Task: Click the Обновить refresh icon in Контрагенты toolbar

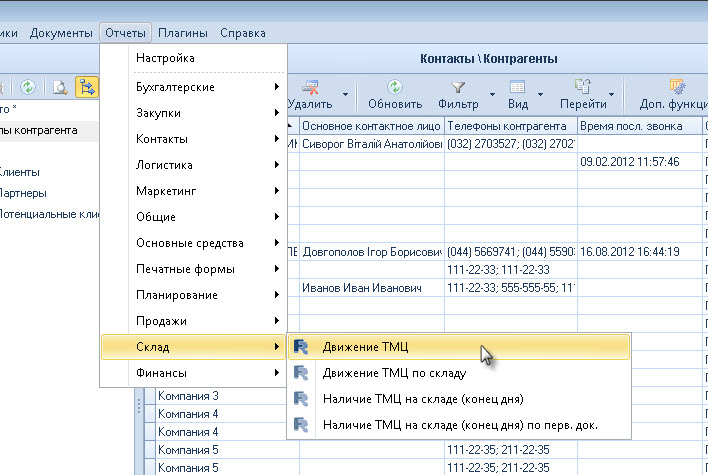Action: click(395, 87)
